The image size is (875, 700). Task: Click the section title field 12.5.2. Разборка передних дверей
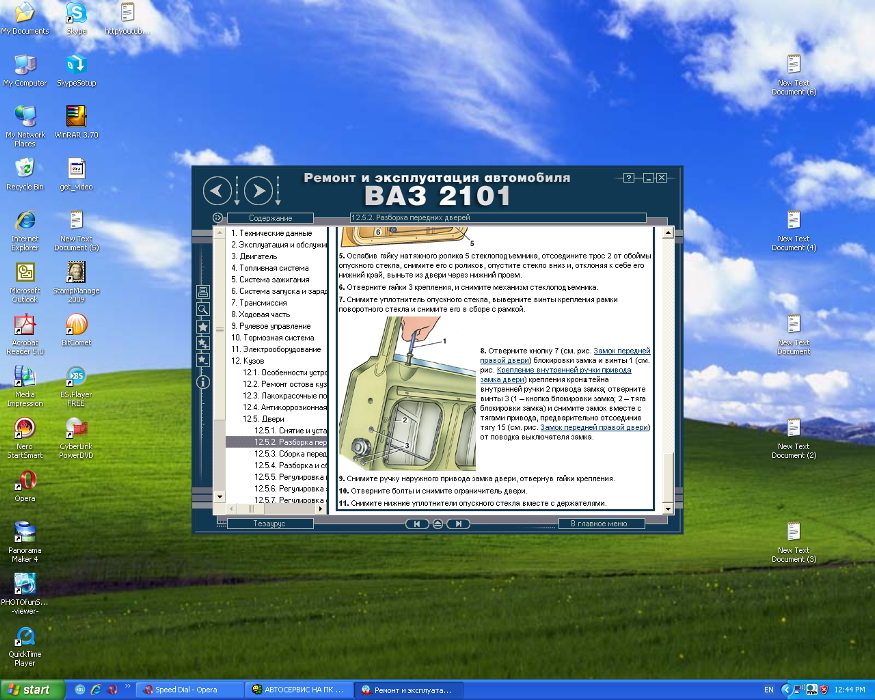point(498,218)
